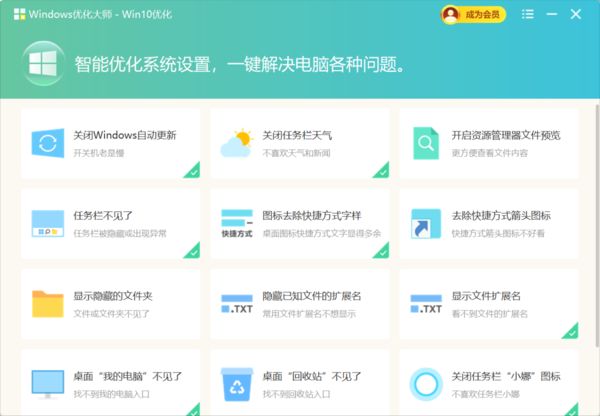Minimize the Windows优化大师 window

pos(551,14)
